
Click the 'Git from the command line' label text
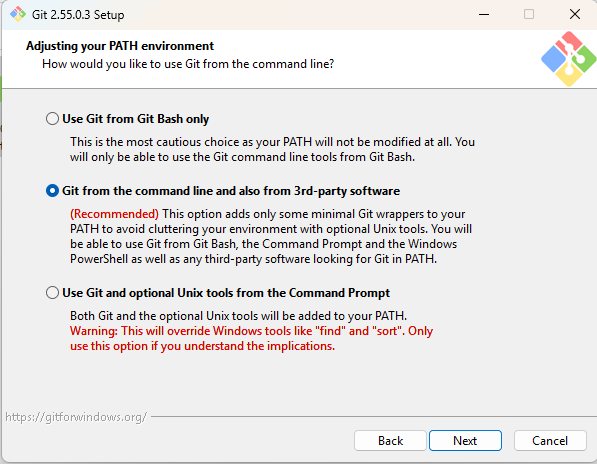click(231, 191)
